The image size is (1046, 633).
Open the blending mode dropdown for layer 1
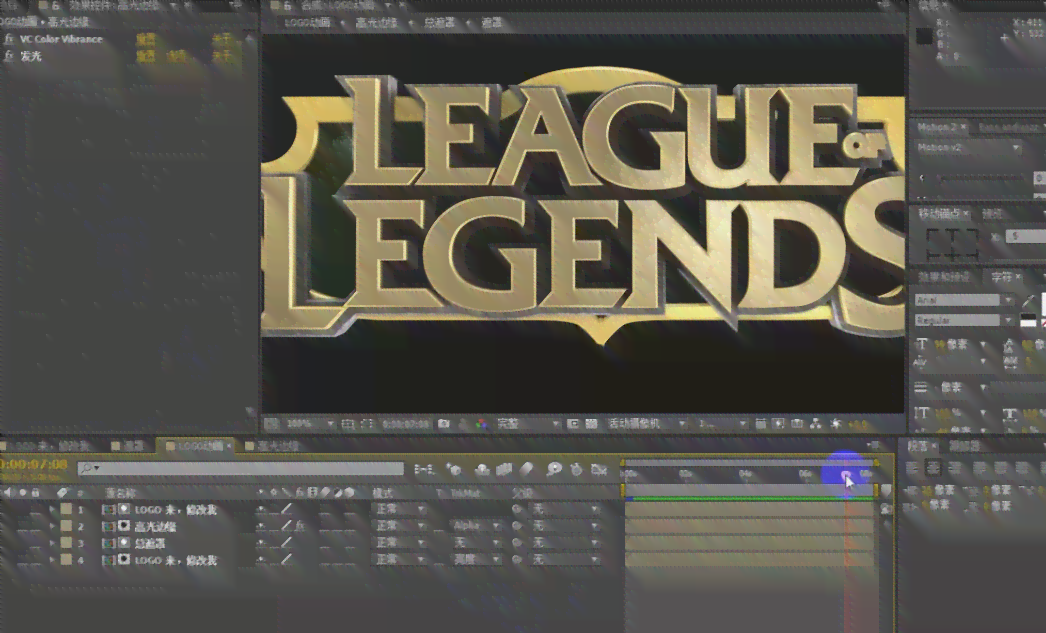(x=399, y=510)
